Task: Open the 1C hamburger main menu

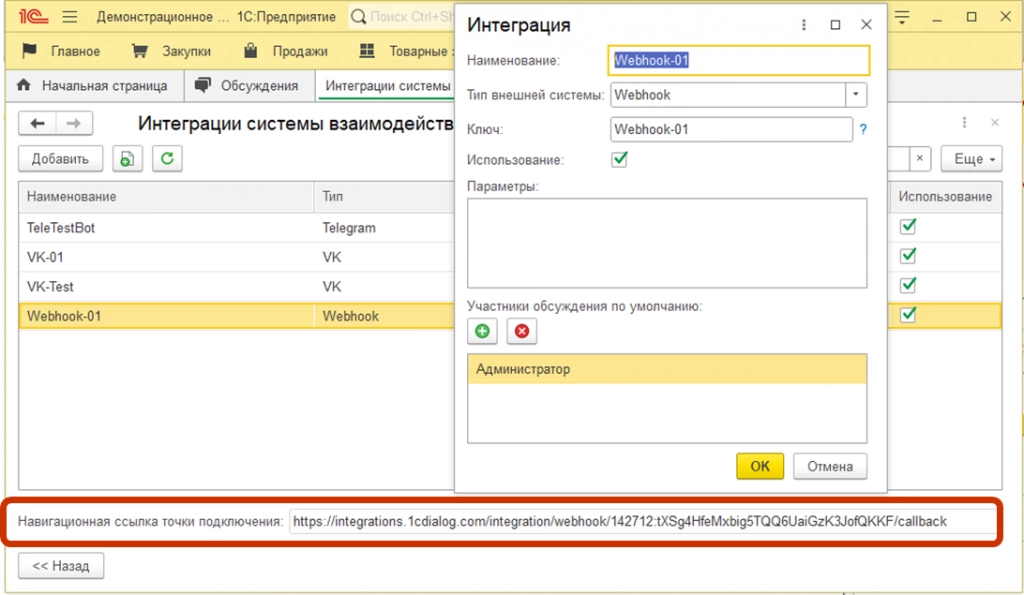Action: 70,17
